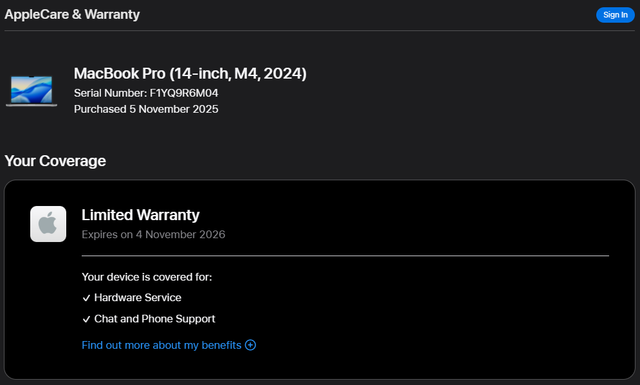Click the checkmark icon beside Hardware Service
Screen dimensions: 640x385
tap(86, 298)
